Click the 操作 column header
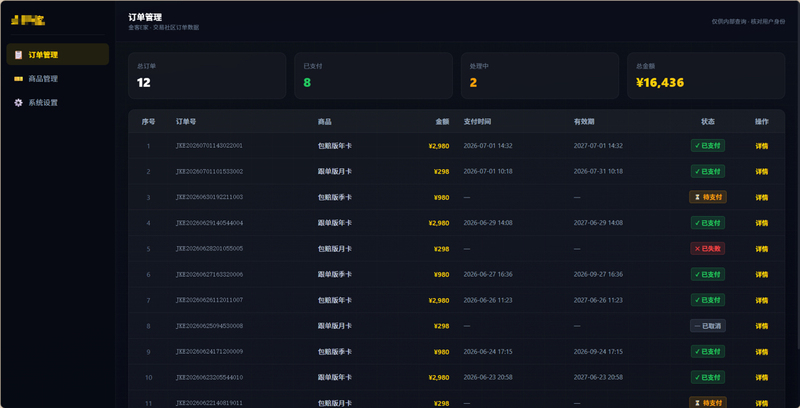 coord(762,122)
